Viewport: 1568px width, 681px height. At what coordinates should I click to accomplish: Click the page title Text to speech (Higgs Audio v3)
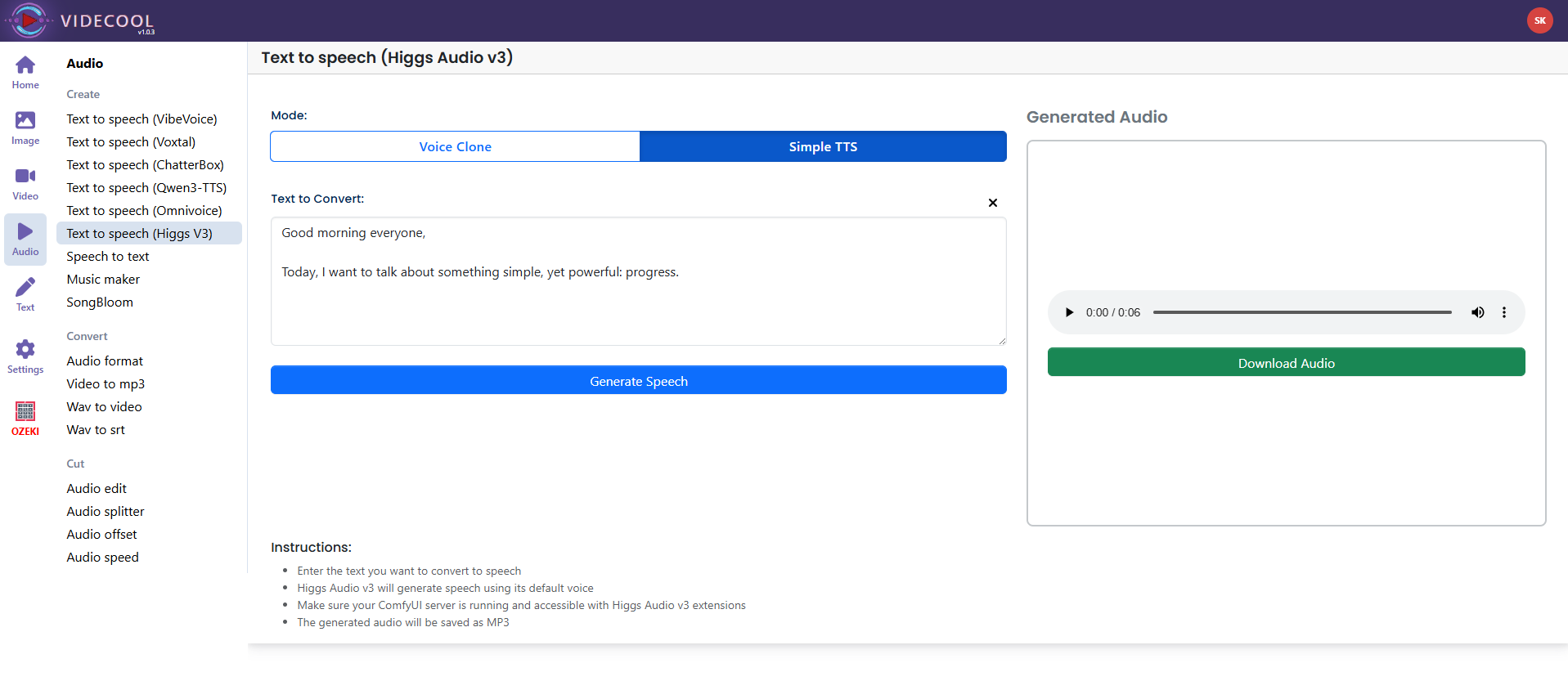click(387, 57)
